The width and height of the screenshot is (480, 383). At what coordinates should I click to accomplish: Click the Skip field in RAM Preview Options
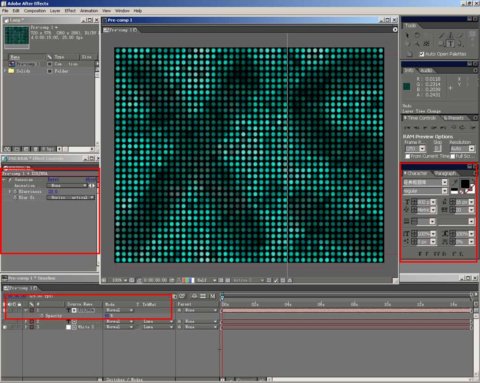coord(438,149)
